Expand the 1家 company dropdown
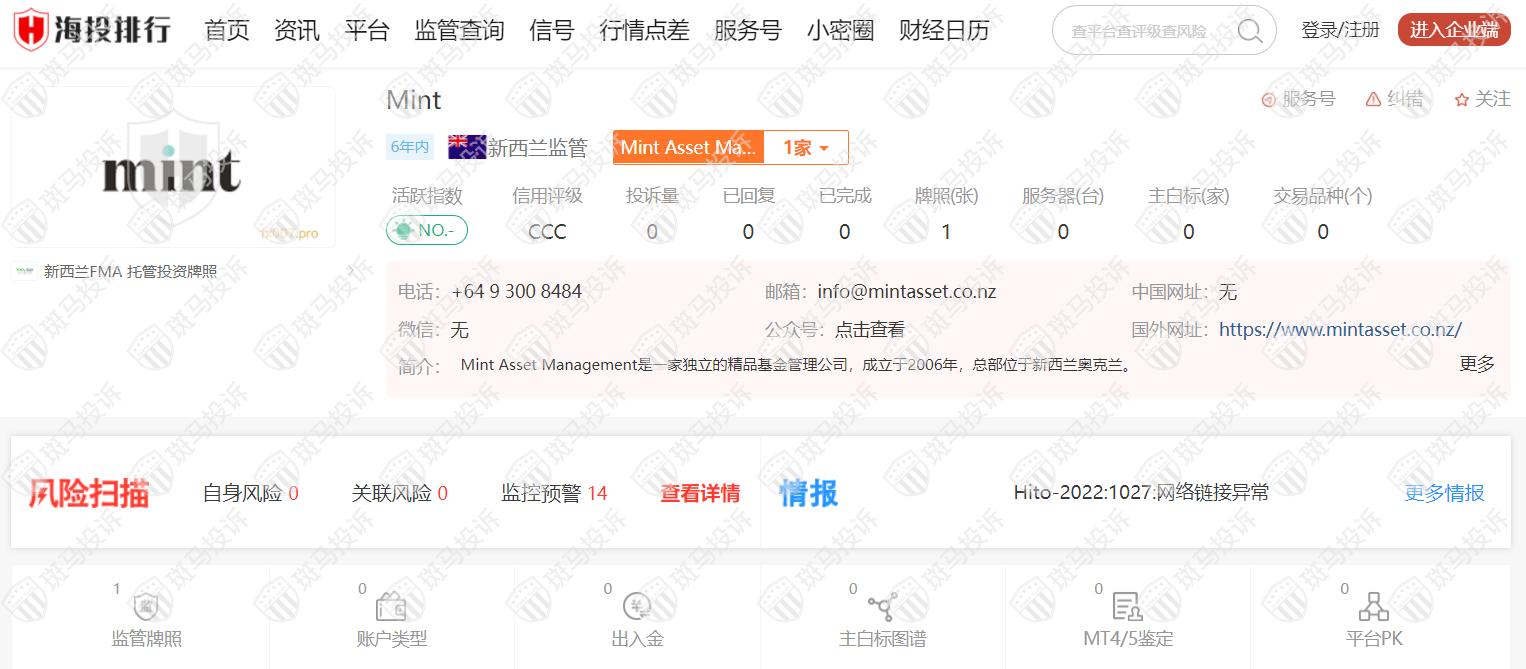Image resolution: width=1526 pixels, height=669 pixels. (x=806, y=148)
